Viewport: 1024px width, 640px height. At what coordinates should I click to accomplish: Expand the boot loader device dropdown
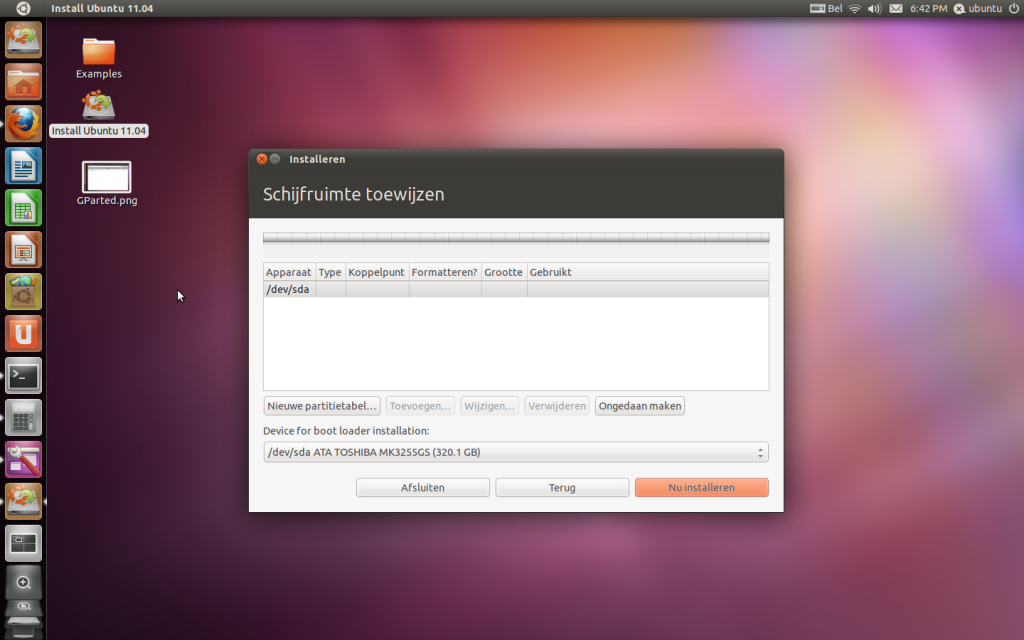[515, 453]
